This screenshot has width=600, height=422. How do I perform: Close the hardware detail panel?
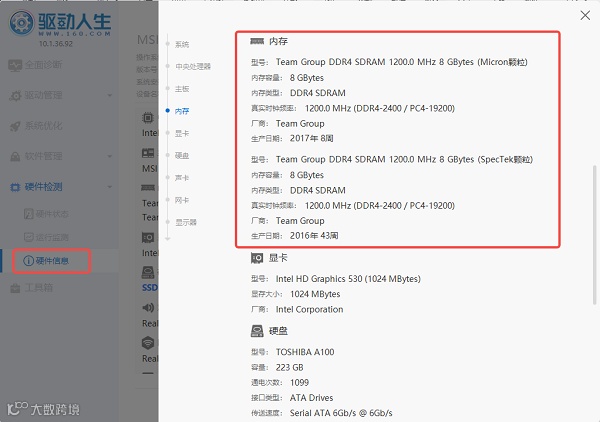click(585, 15)
